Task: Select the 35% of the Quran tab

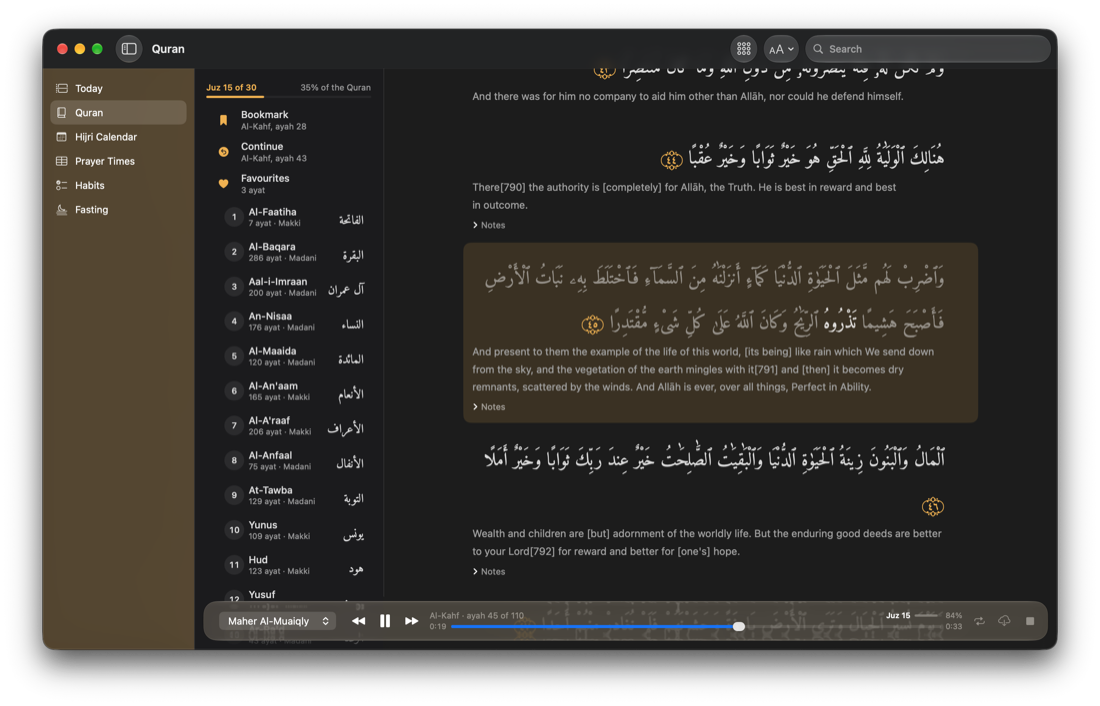Action: 335,88
